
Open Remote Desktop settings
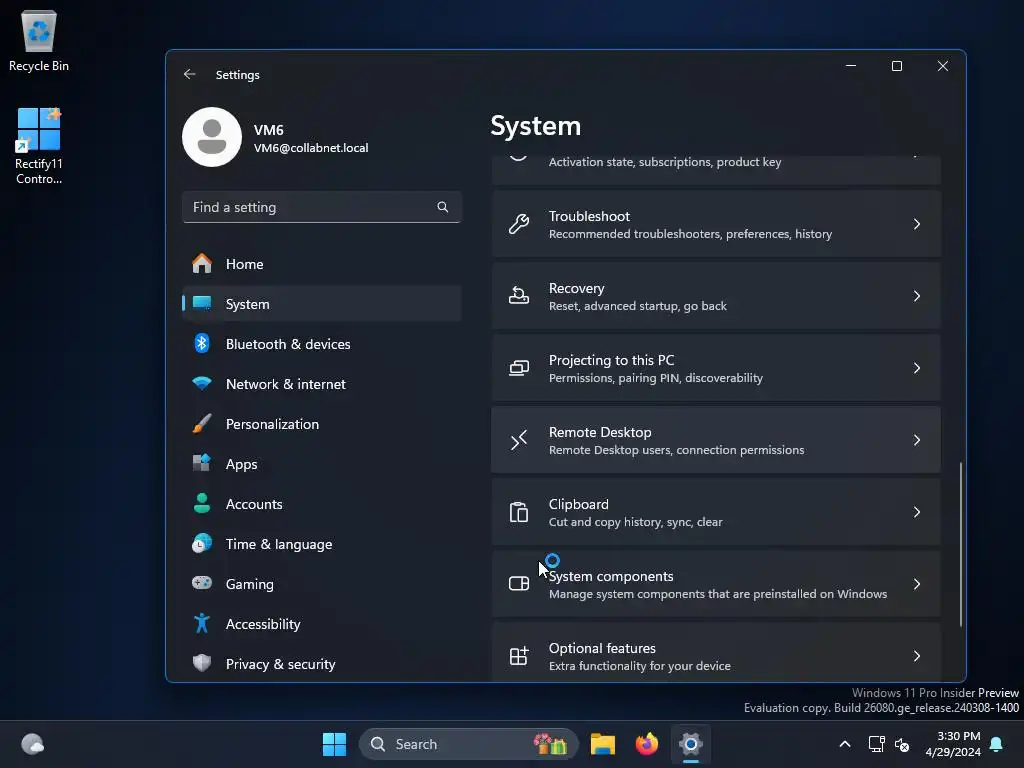coord(716,440)
